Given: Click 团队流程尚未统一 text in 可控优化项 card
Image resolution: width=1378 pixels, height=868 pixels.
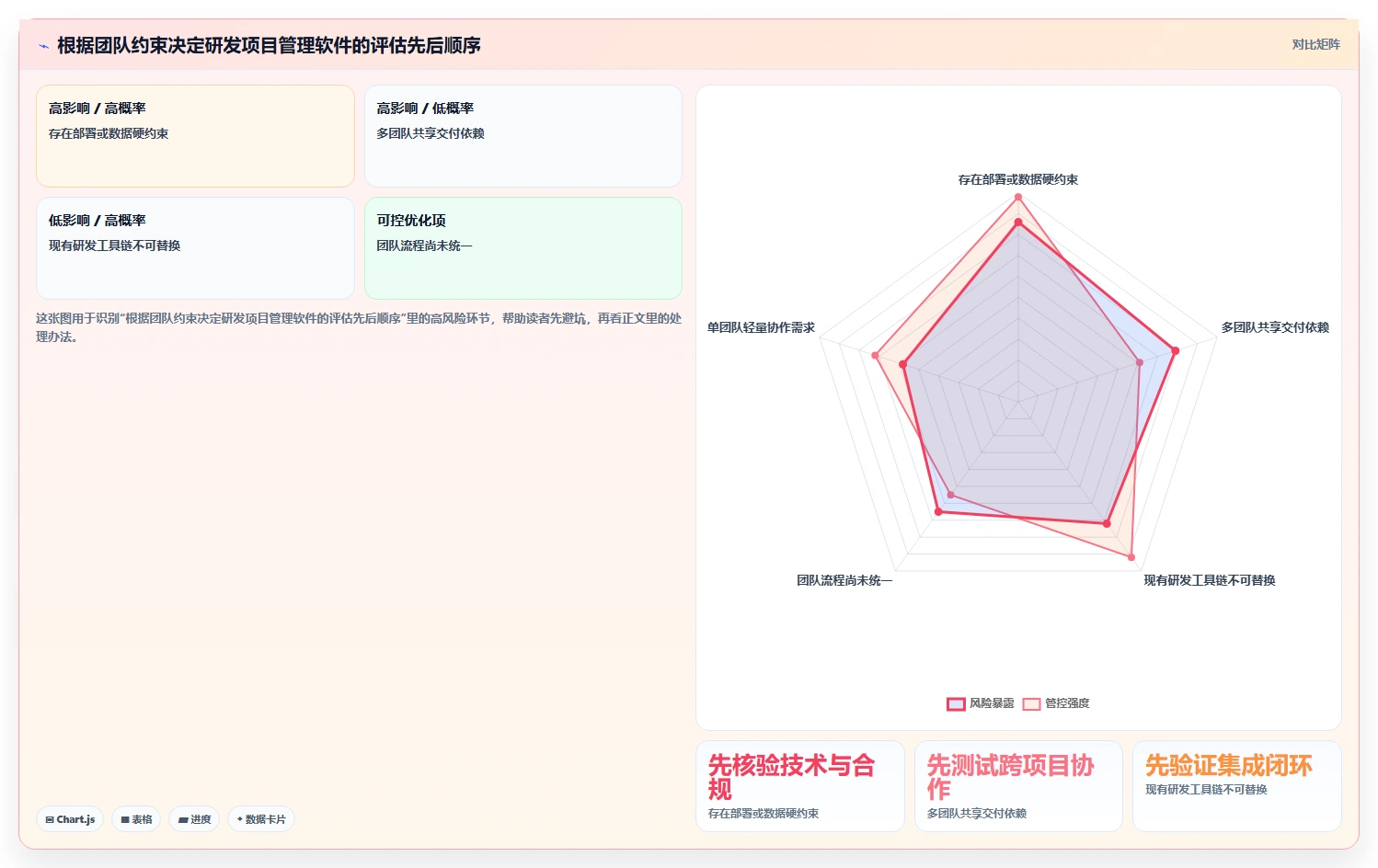Looking at the screenshot, I should 424,246.
